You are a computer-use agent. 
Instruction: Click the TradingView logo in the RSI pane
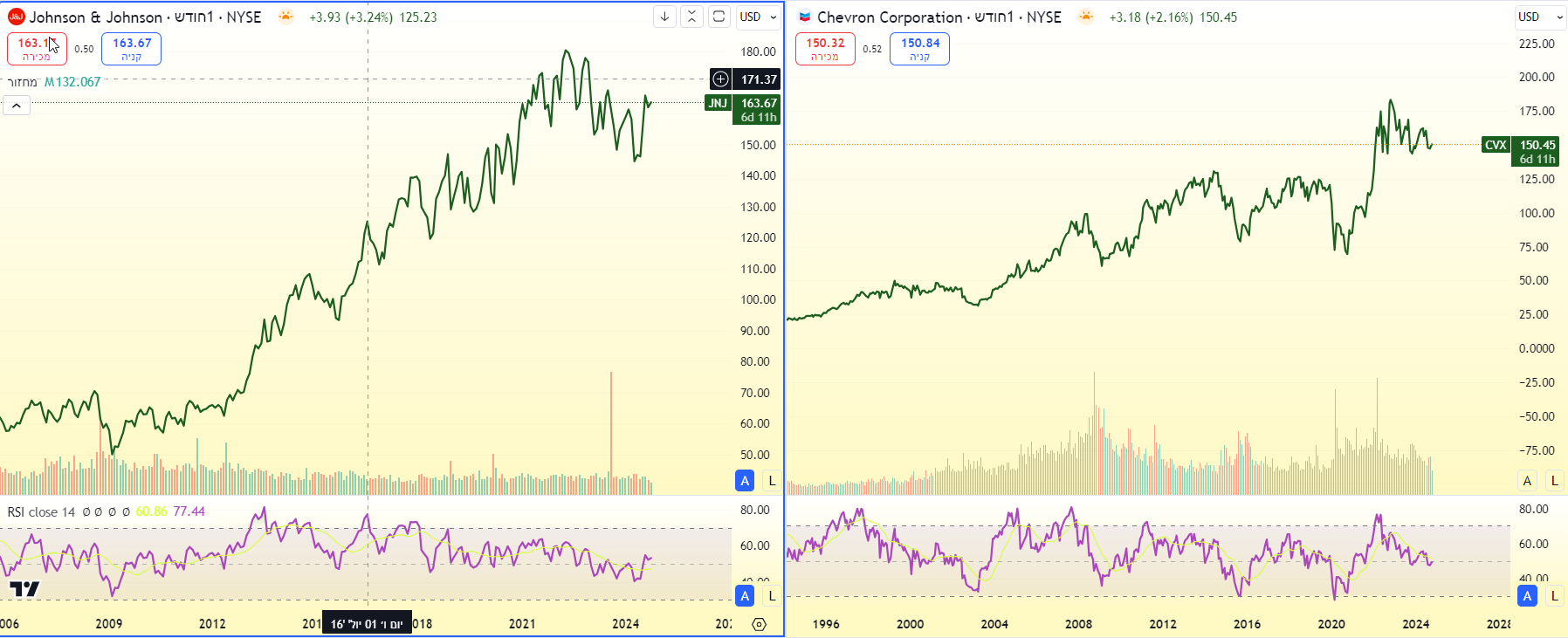click(x=24, y=589)
